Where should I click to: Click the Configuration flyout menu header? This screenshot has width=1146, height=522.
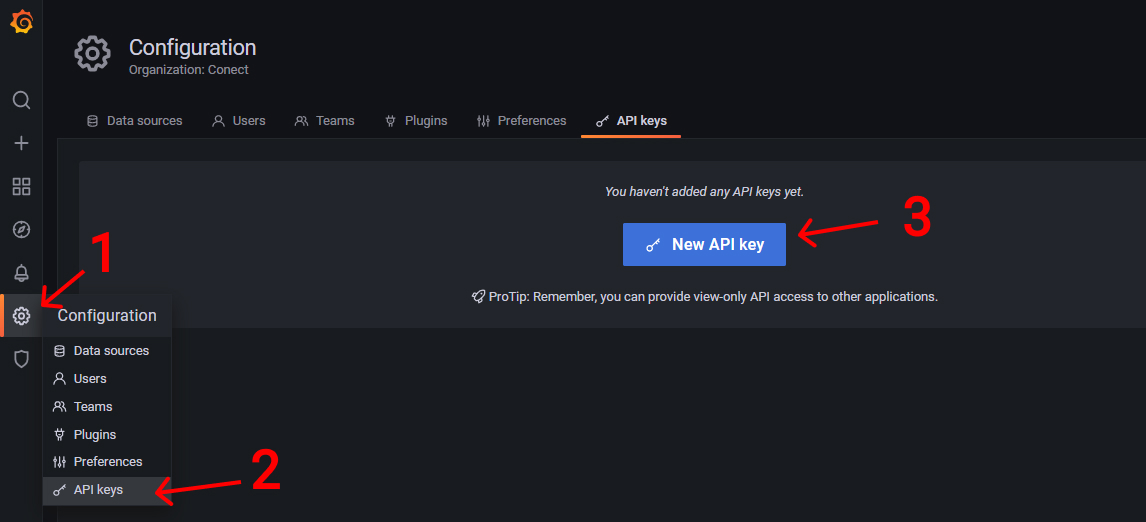(x=107, y=316)
